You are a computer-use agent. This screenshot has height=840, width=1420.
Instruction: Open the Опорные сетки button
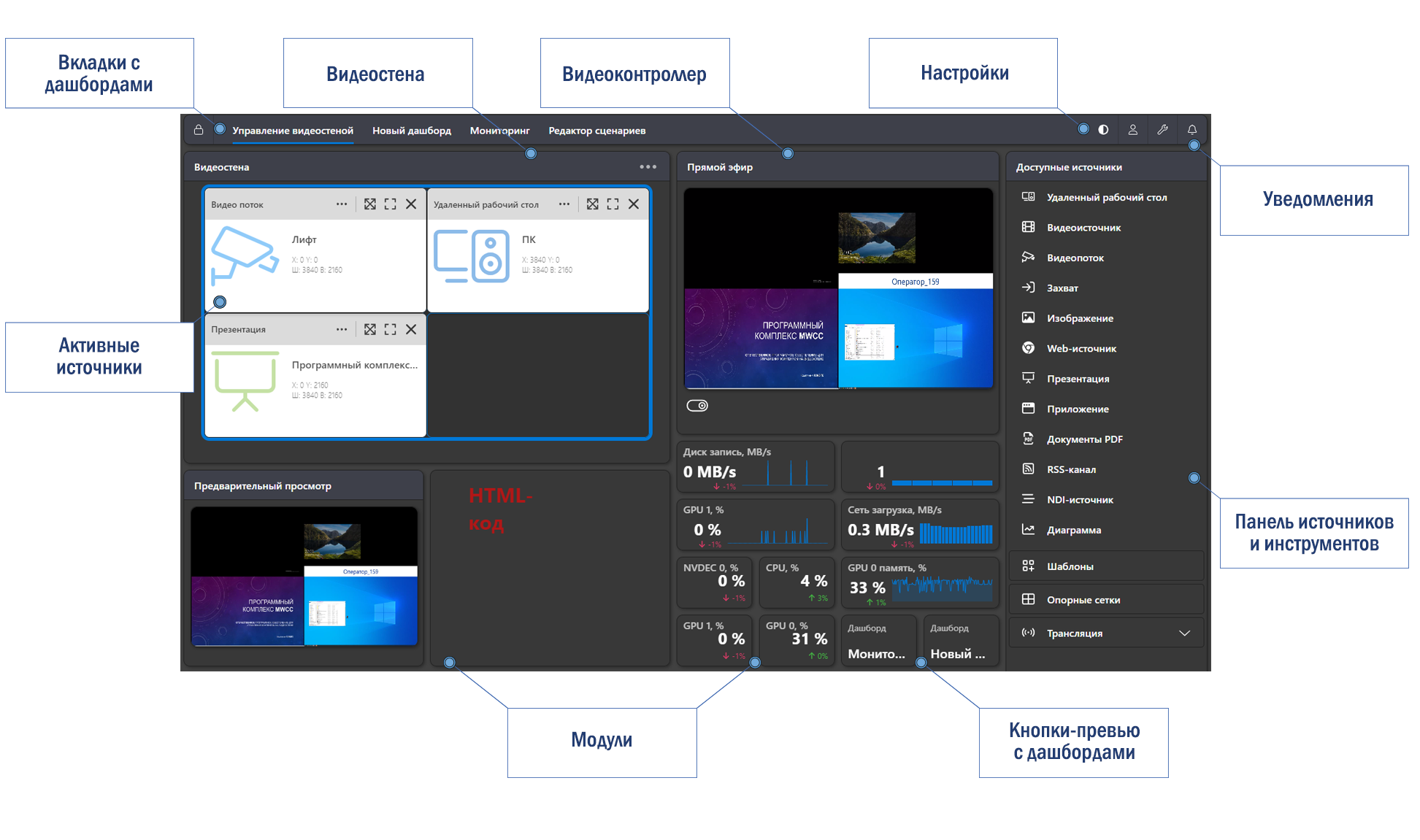click(x=1083, y=600)
